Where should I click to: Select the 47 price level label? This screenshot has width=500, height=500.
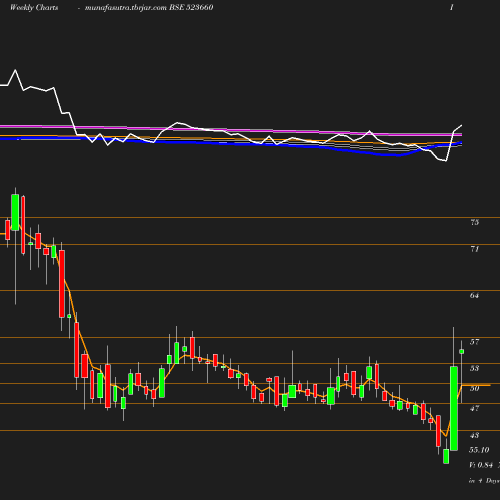click(475, 408)
